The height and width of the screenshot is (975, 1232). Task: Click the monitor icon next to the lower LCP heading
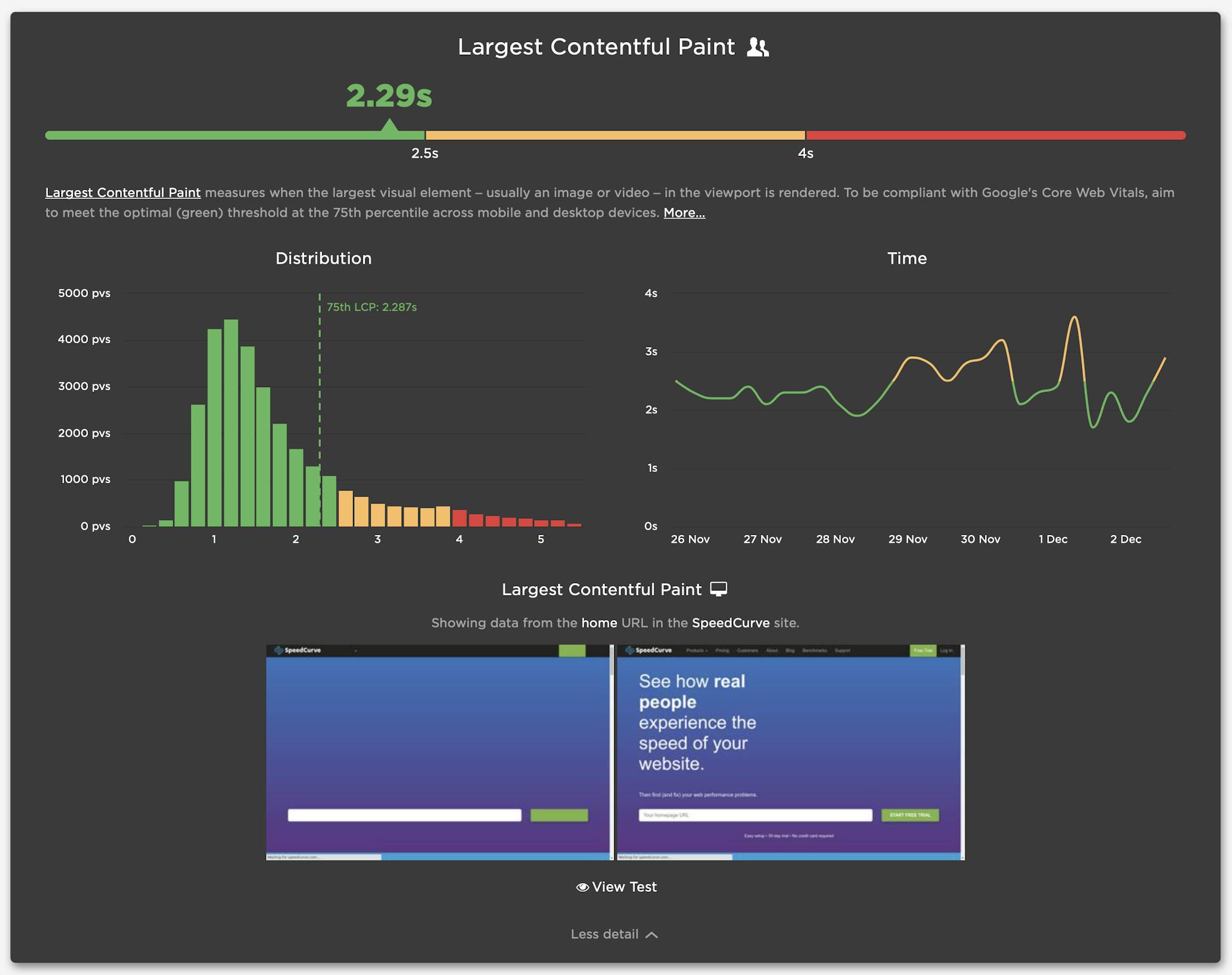(x=718, y=589)
